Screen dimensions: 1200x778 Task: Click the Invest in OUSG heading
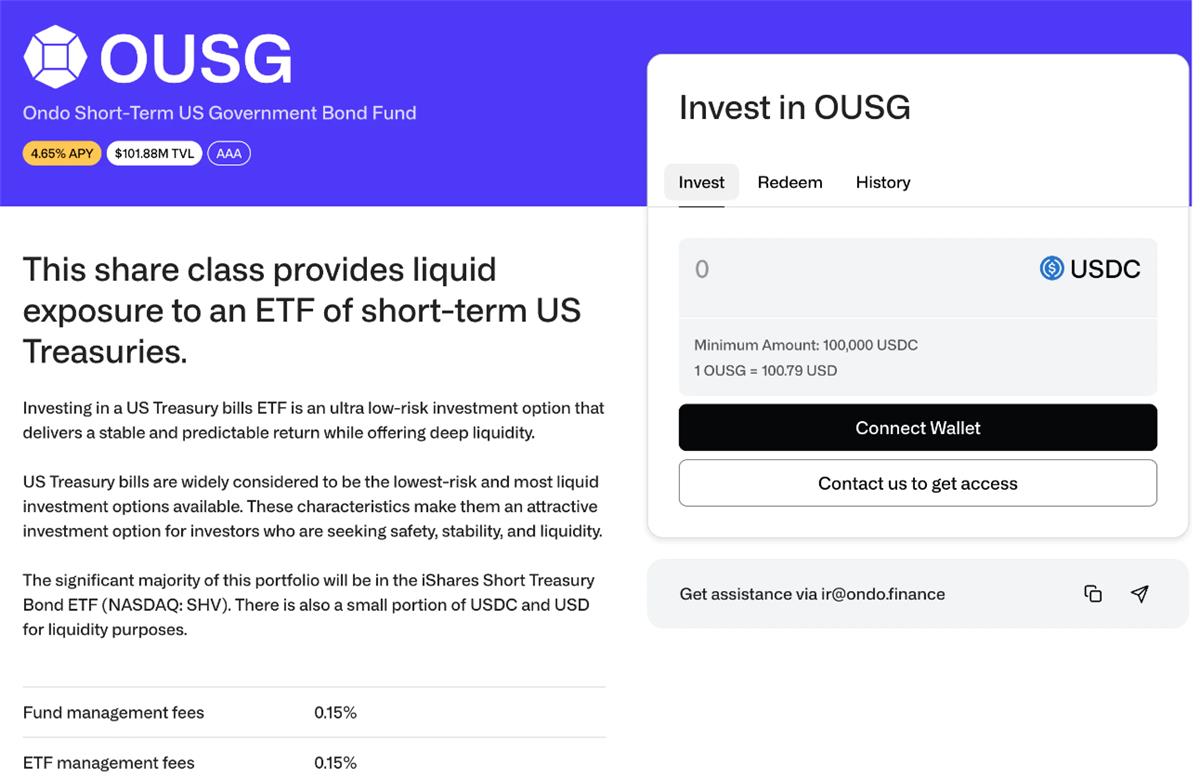pyautogui.click(x=794, y=107)
